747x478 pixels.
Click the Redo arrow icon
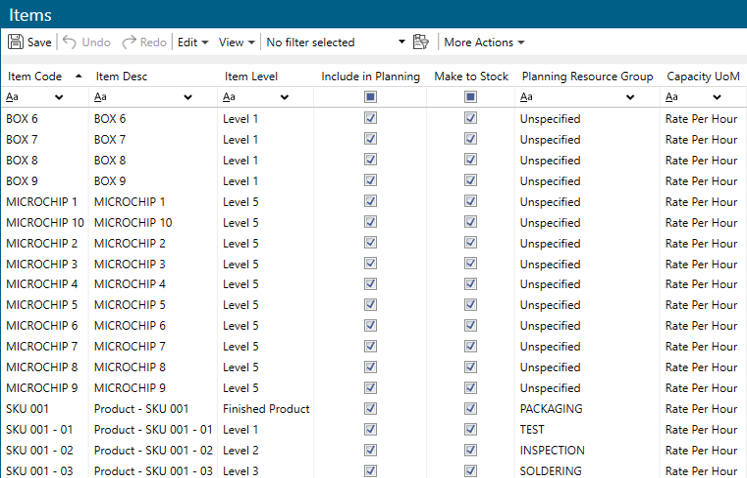point(129,42)
